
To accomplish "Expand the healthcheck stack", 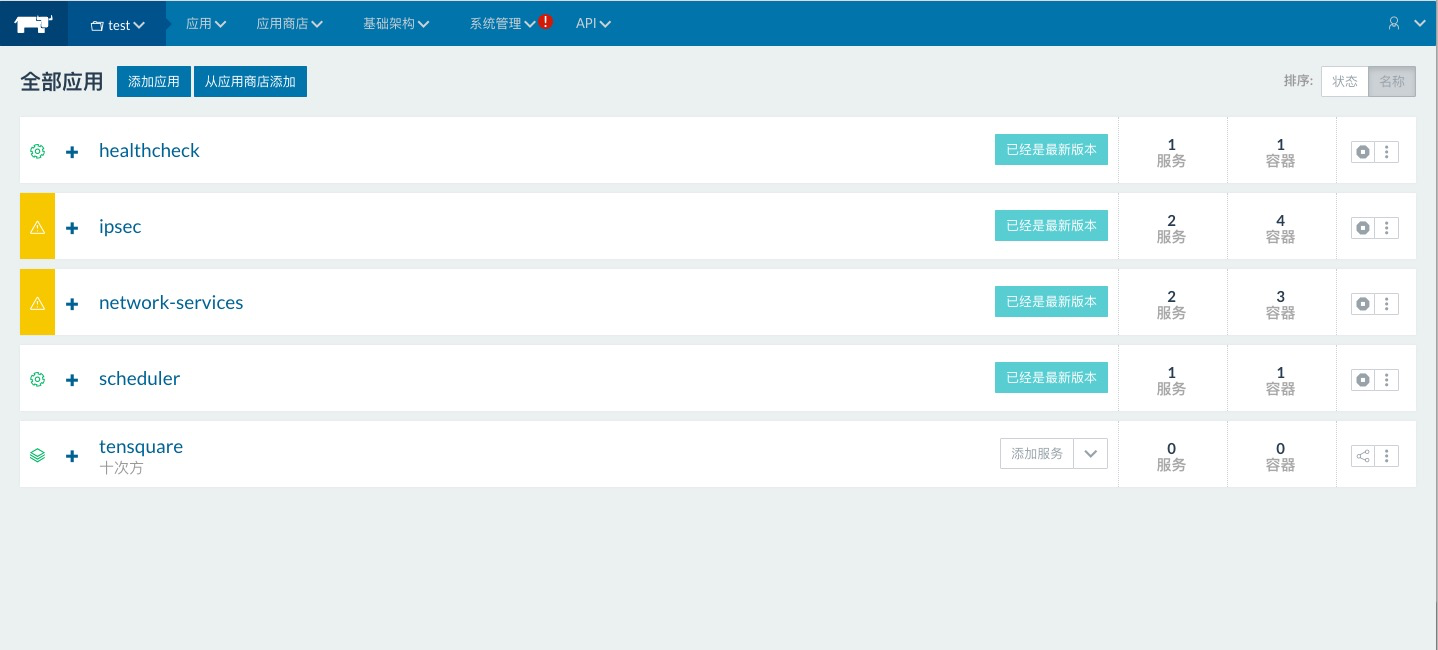I will click(72, 152).
